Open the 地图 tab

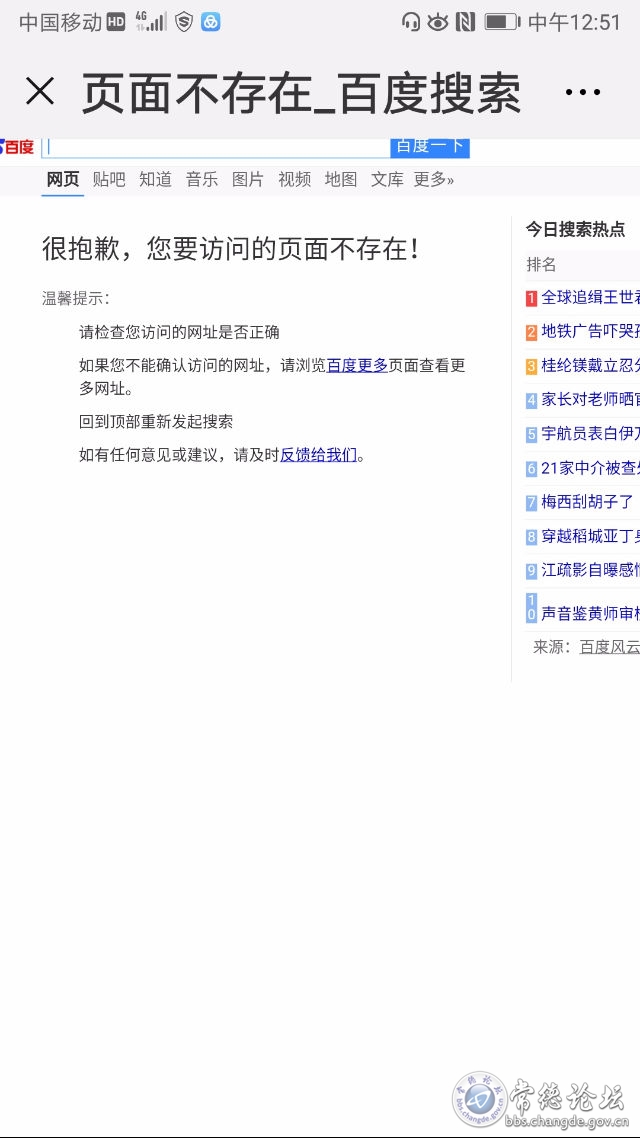click(341, 180)
